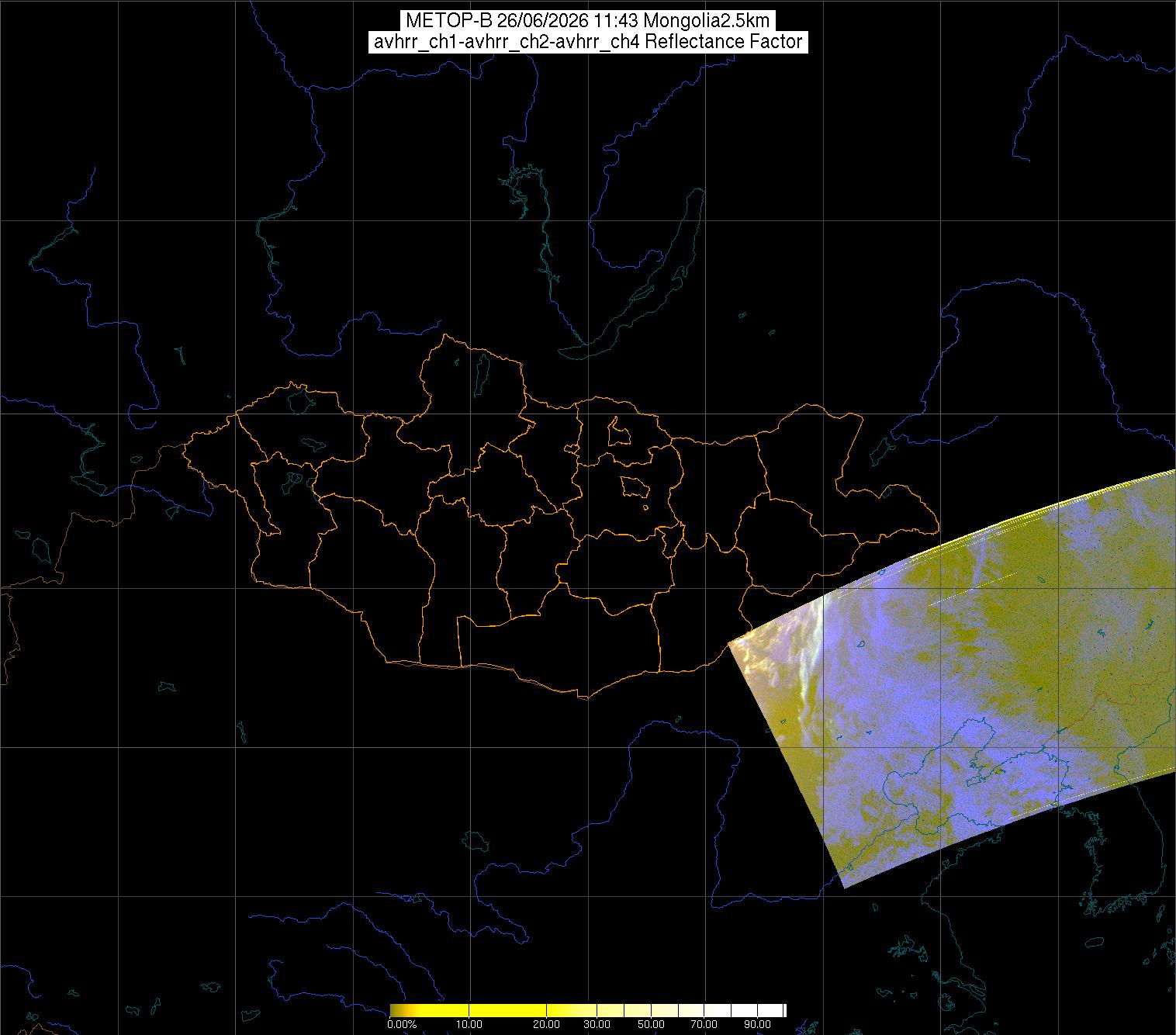Click the 70.00 colorbar label

pos(704,1024)
